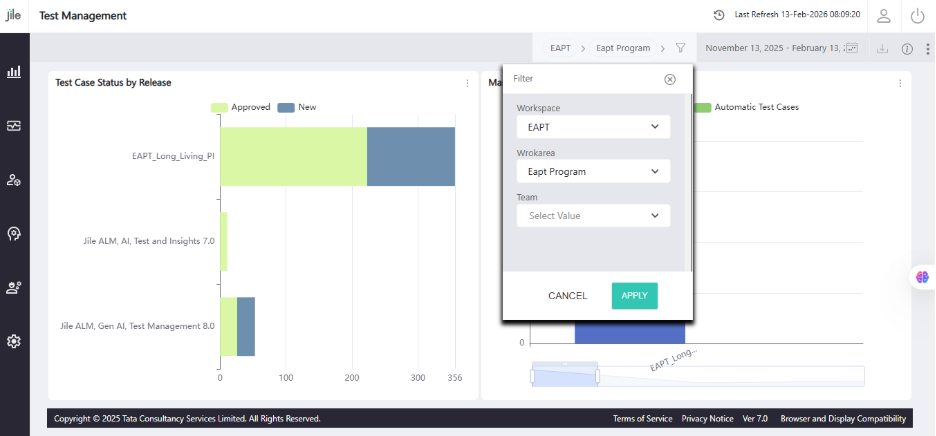The image size is (936, 436).
Task: Click the blue New bar for EAPT_Long_Living_PI
Action: coord(411,156)
